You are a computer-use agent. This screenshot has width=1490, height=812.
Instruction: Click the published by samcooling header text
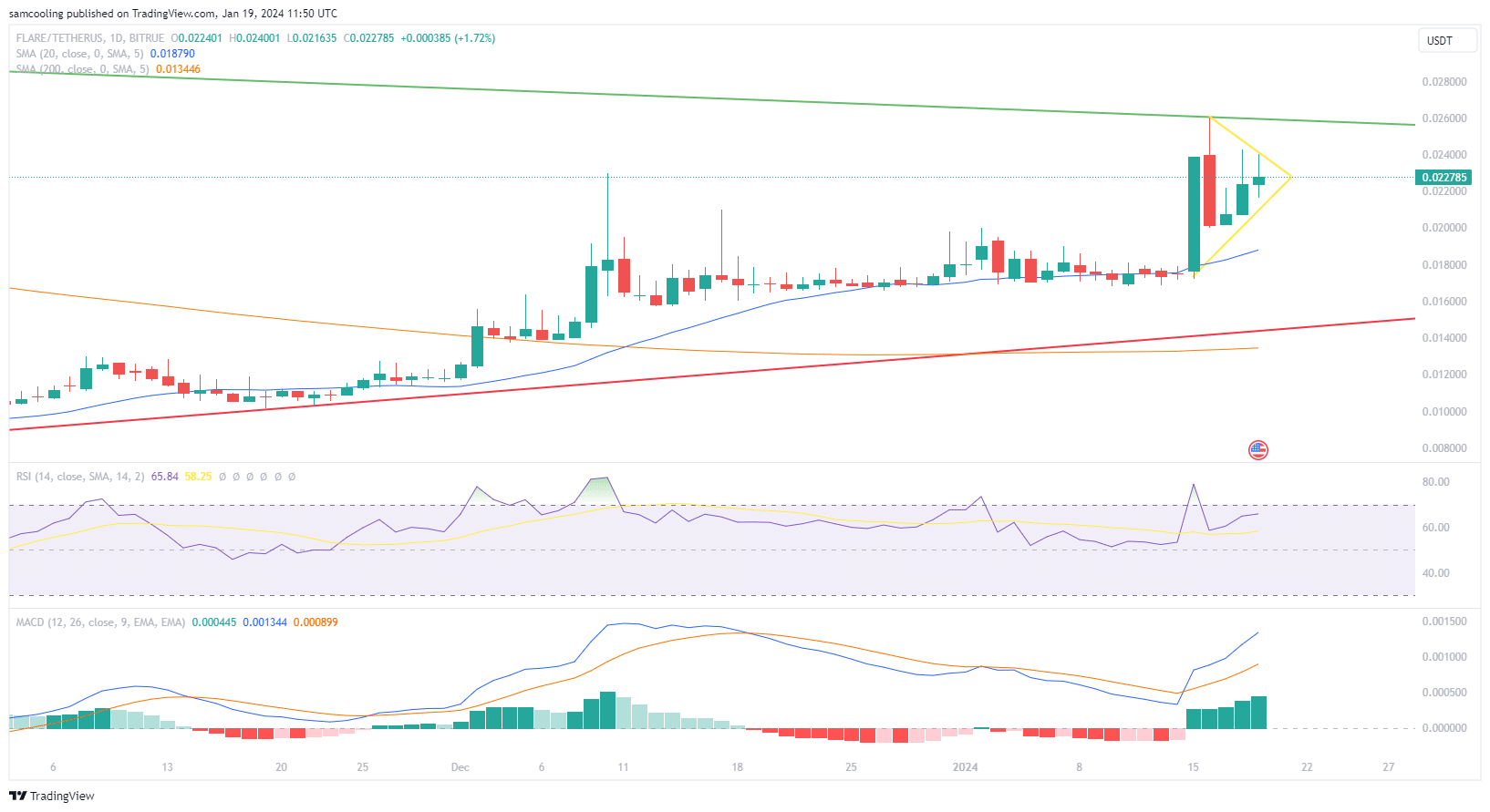[x=172, y=14]
